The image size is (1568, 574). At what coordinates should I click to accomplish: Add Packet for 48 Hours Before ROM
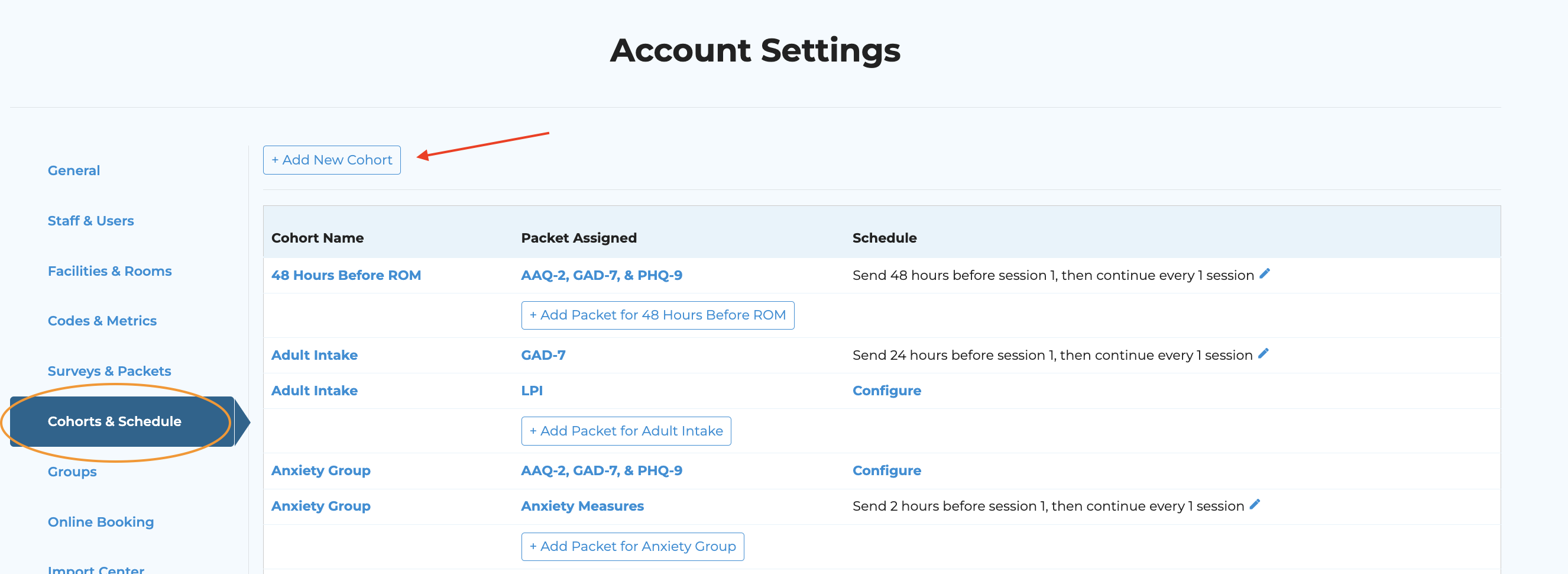coord(657,315)
